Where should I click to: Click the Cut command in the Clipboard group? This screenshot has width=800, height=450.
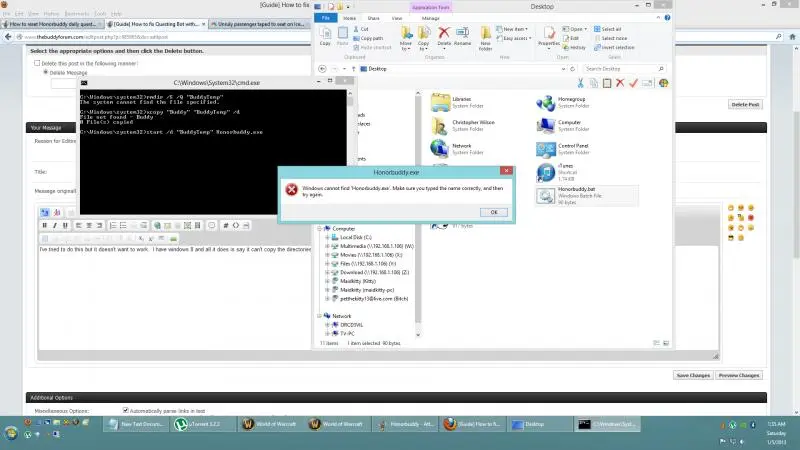pos(361,29)
